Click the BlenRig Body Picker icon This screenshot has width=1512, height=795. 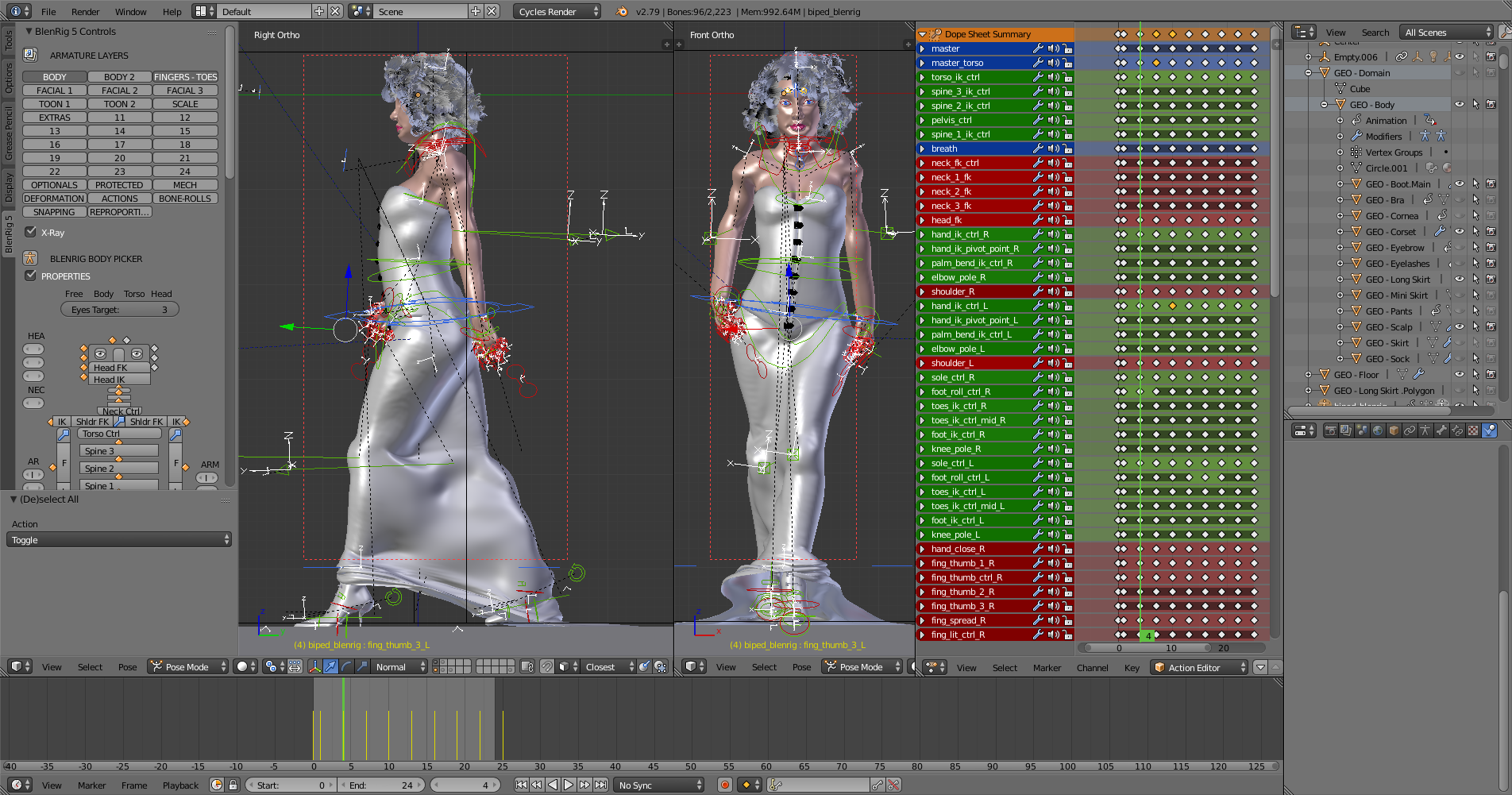(30, 258)
